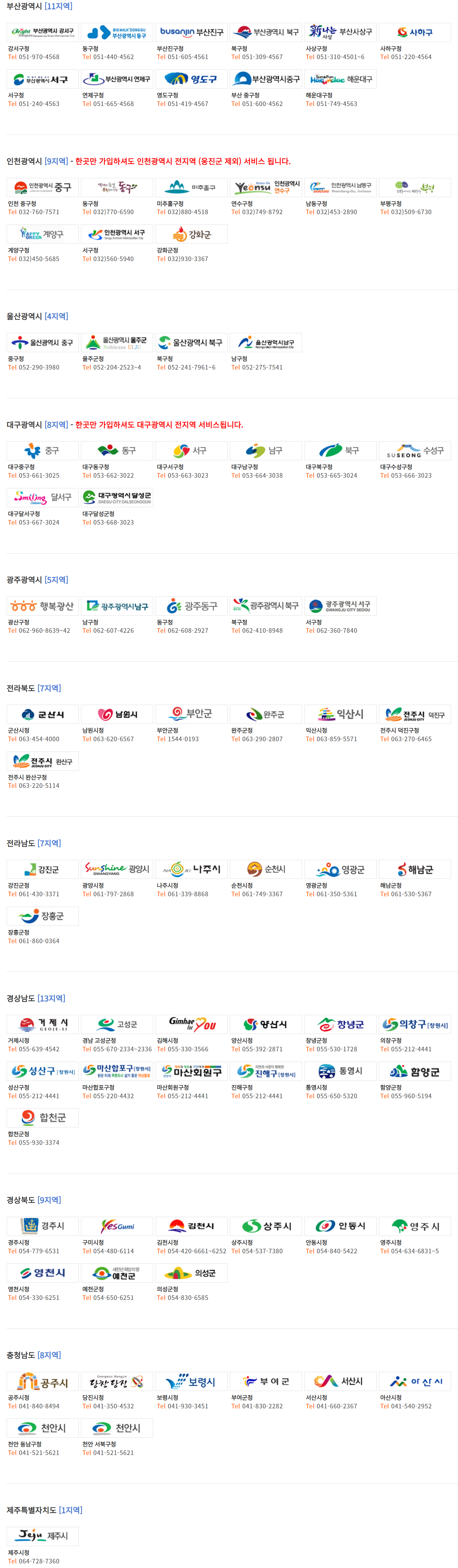Click the 경상남도 [13지역] heading
The height and width of the screenshot is (1568, 458).
click(x=36, y=999)
